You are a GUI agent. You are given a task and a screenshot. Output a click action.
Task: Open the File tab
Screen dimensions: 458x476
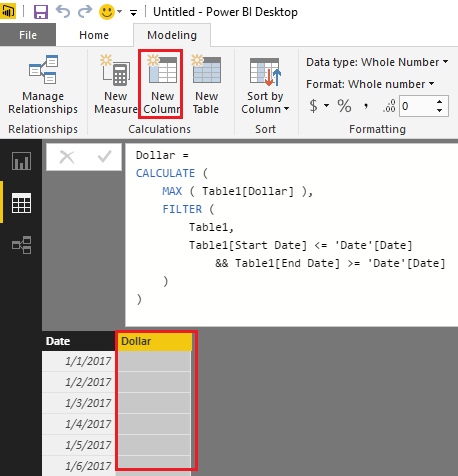(28, 35)
